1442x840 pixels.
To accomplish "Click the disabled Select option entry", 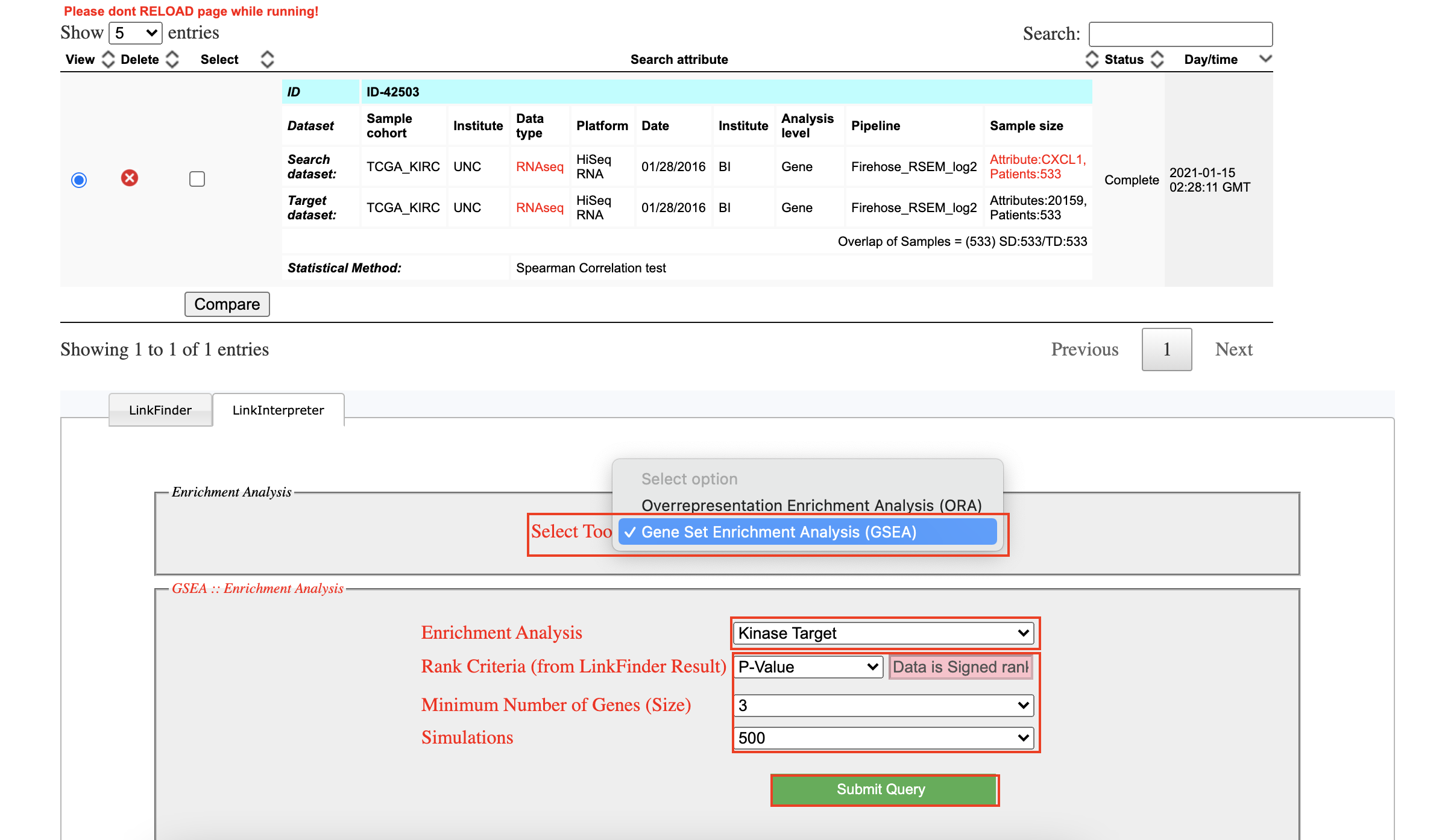I will click(x=807, y=479).
